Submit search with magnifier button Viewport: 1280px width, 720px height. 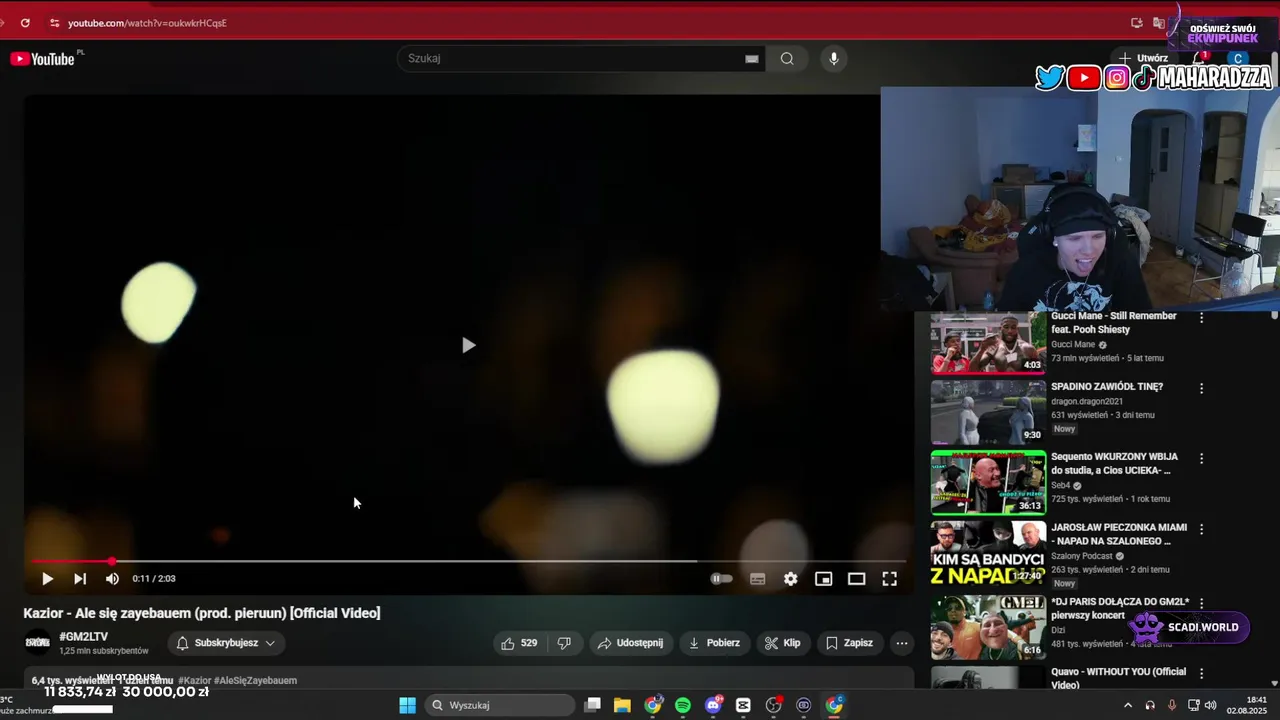click(x=787, y=58)
